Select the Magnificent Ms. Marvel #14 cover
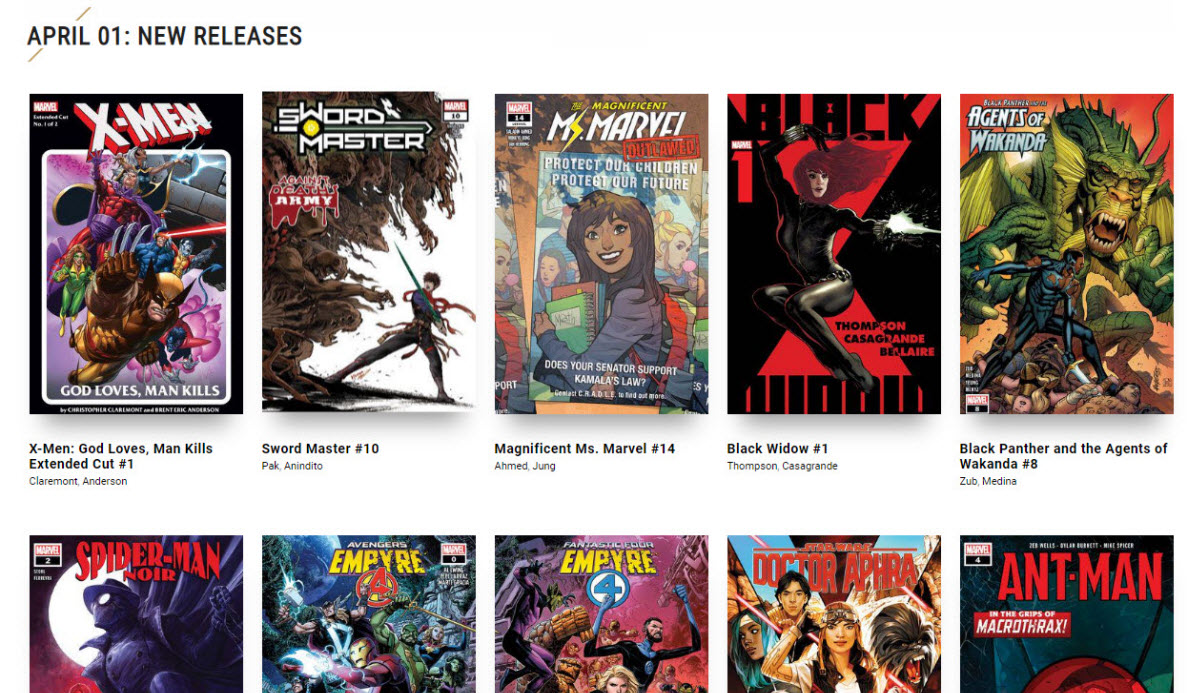Image resolution: width=1200 pixels, height=693 pixels. click(x=601, y=254)
